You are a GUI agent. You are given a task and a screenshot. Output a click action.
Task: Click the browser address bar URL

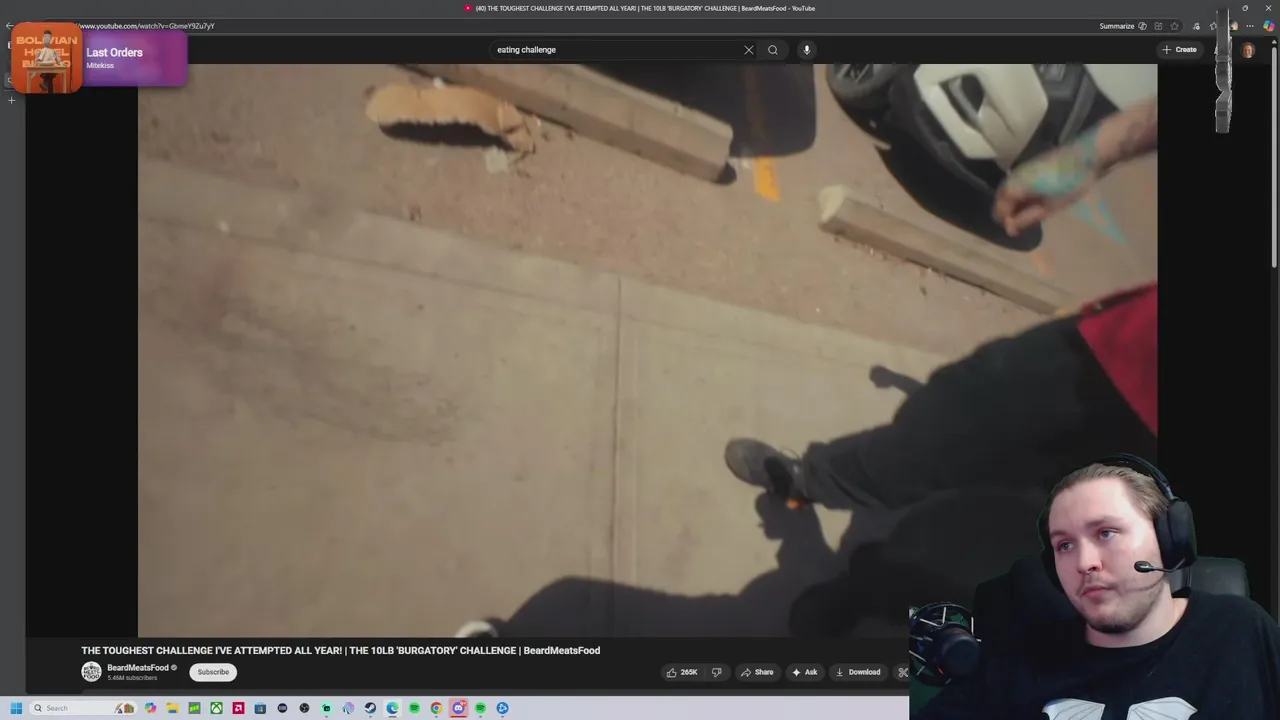point(145,26)
